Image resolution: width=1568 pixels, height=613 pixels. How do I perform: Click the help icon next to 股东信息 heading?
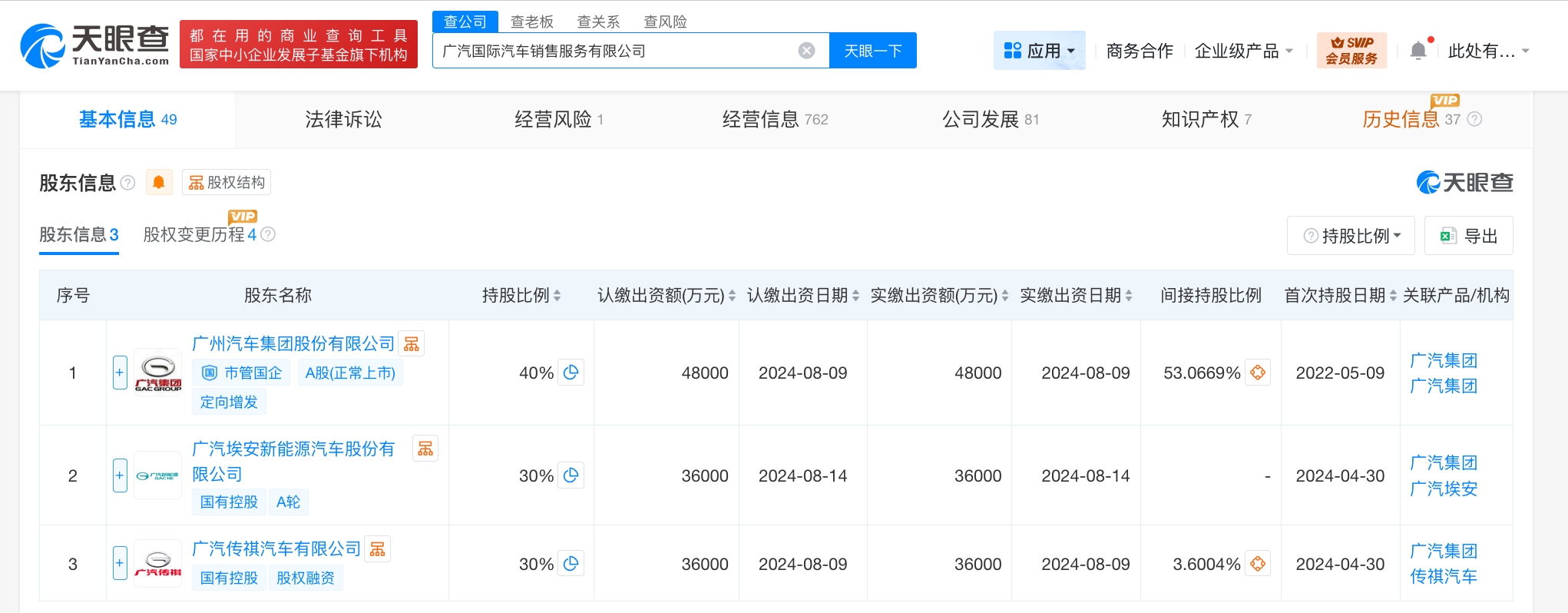point(128,183)
